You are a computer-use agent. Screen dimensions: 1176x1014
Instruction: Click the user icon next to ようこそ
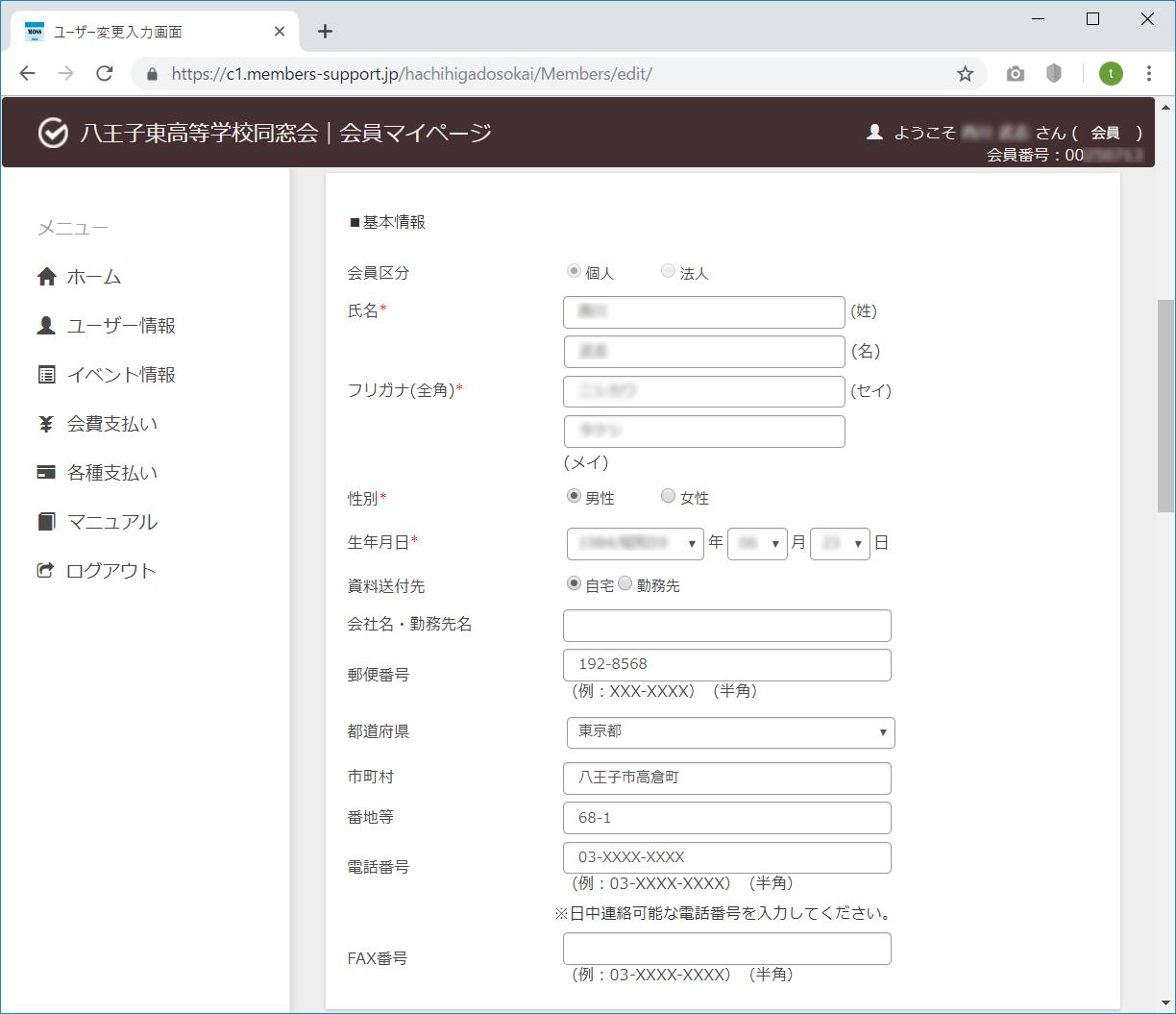(x=874, y=133)
